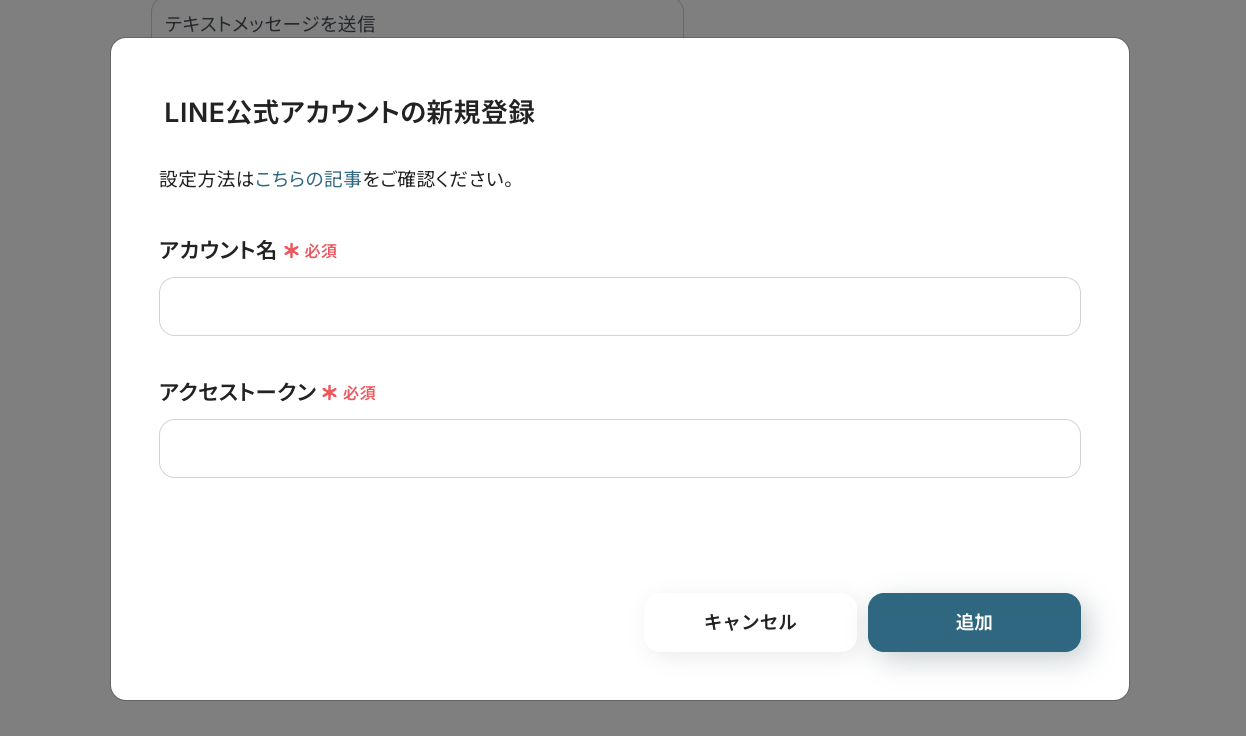
Task: Click the 追加 button to register the account
Action: coord(973,622)
